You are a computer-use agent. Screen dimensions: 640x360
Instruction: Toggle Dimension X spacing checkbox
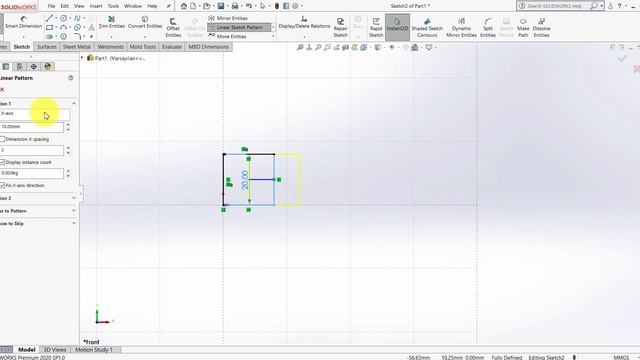pos(2,139)
